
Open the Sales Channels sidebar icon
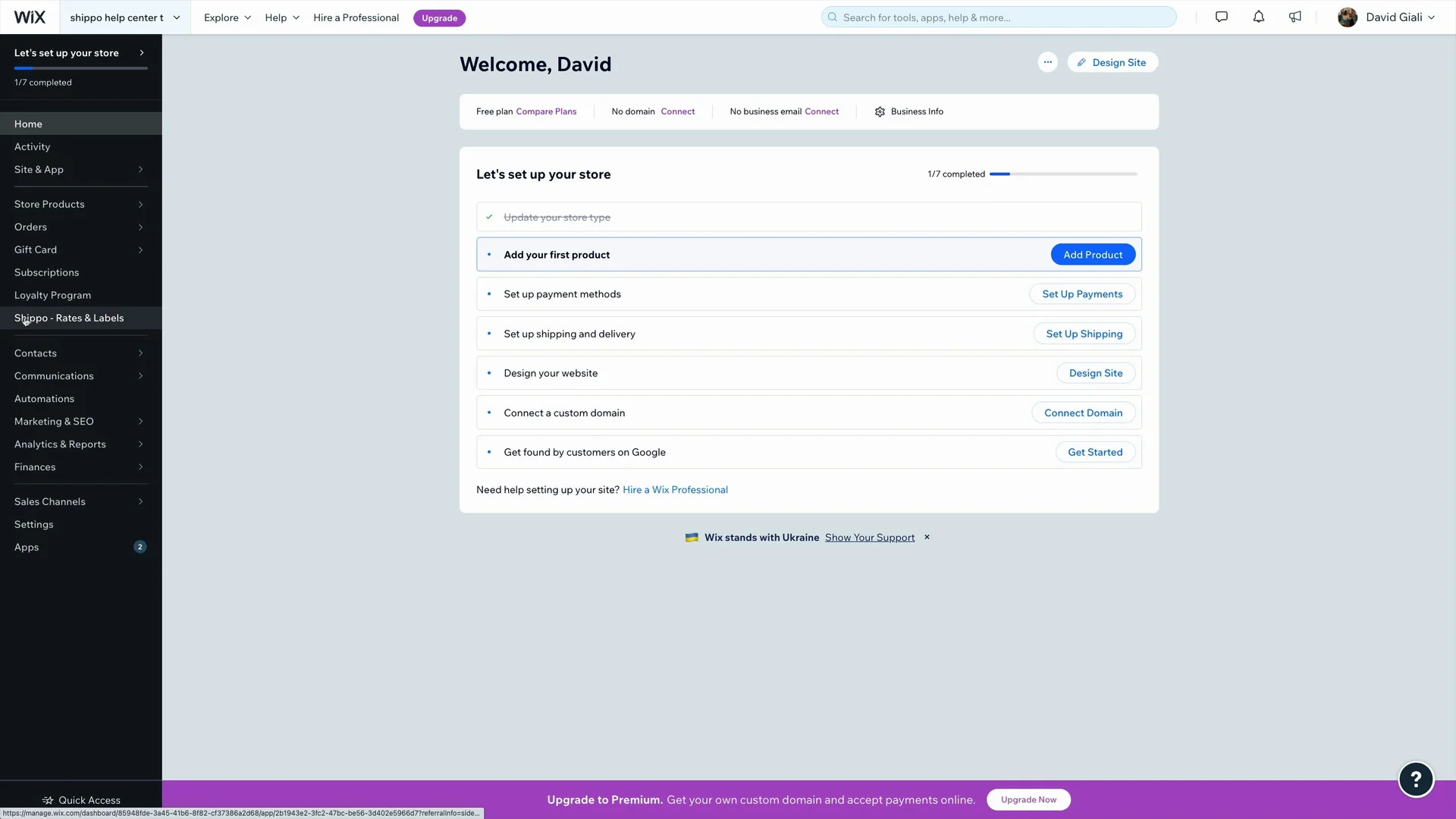tap(140, 501)
